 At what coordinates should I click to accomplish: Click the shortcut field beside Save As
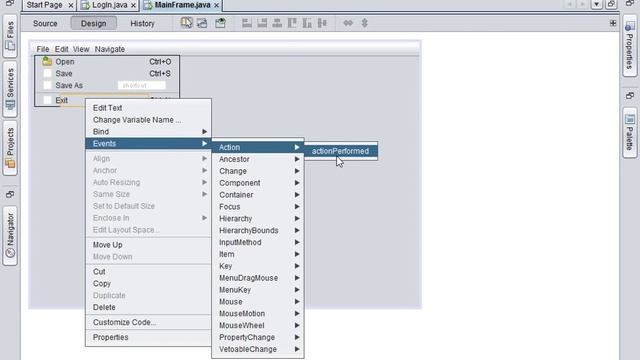coord(142,85)
